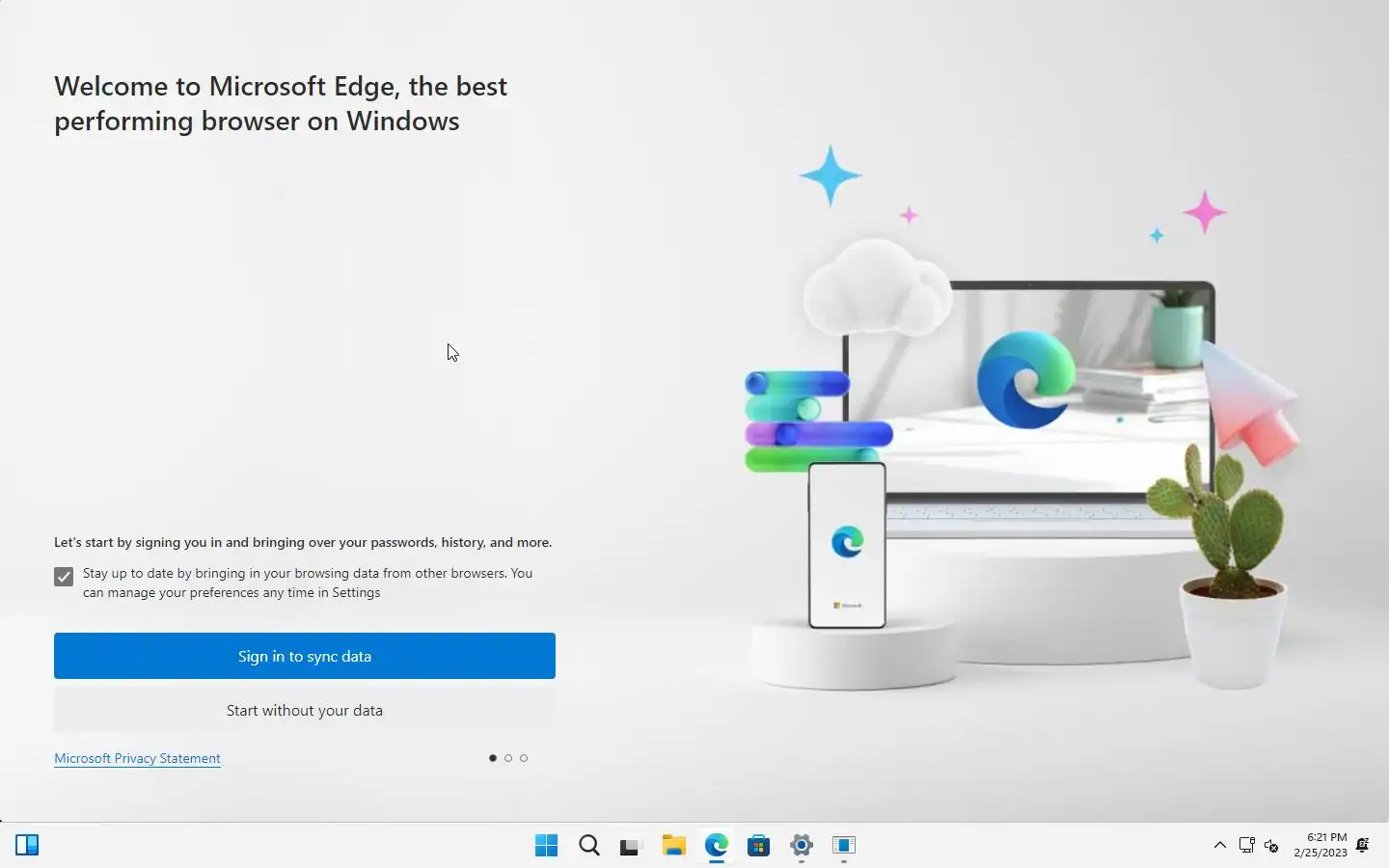This screenshot has width=1389, height=868.
Task: Open Settings gear in taskbar
Action: tap(801, 846)
